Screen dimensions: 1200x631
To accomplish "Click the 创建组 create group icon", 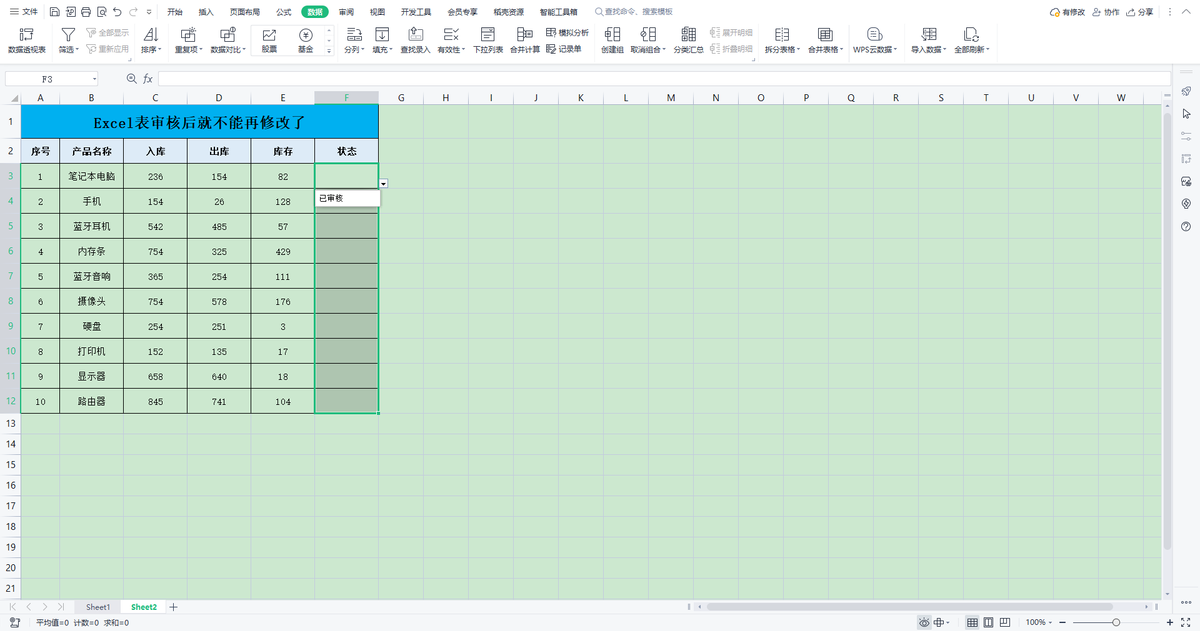I will coord(611,35).
